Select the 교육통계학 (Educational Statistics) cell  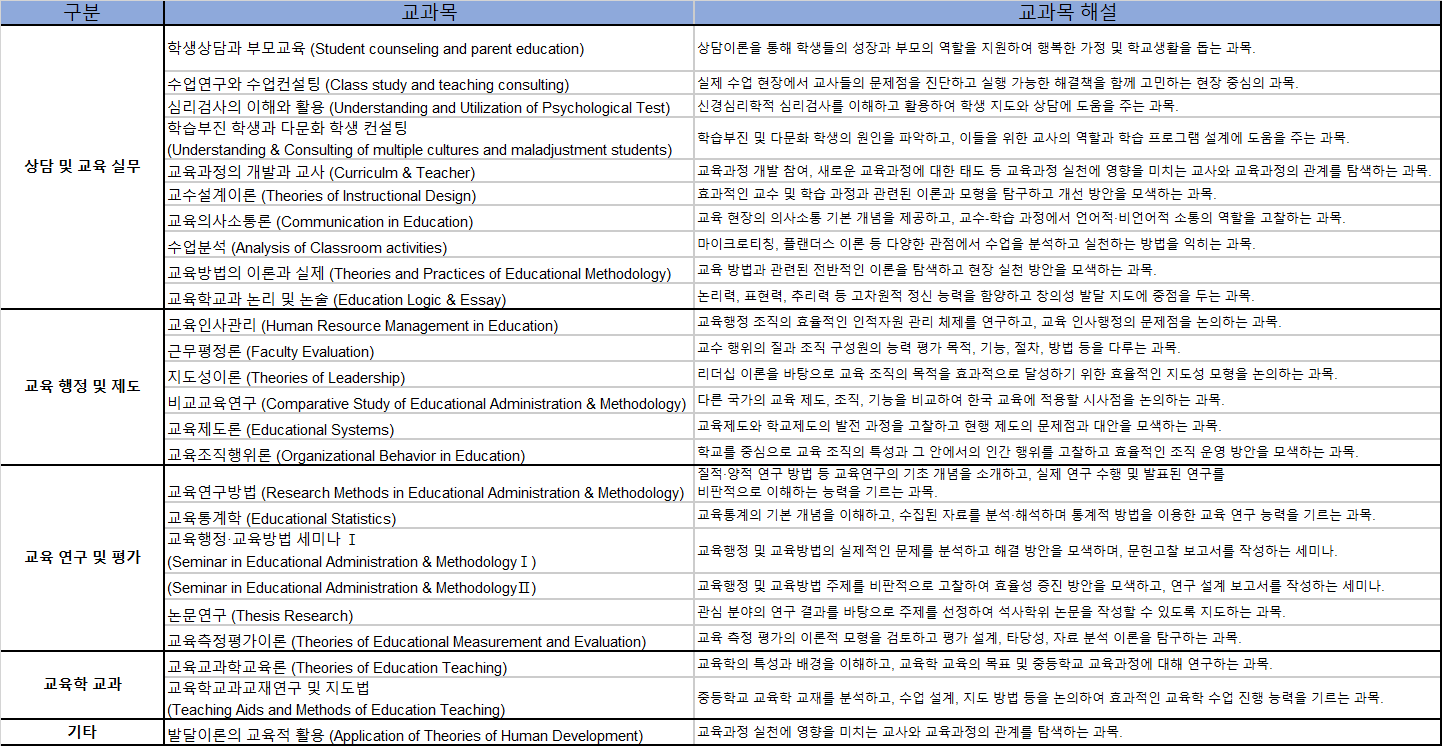[x=281, y=518]
